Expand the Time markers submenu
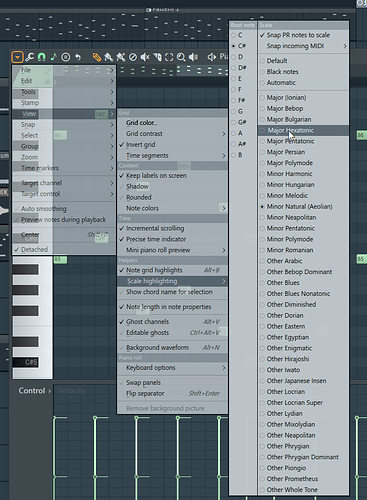 tap(64, 168)
